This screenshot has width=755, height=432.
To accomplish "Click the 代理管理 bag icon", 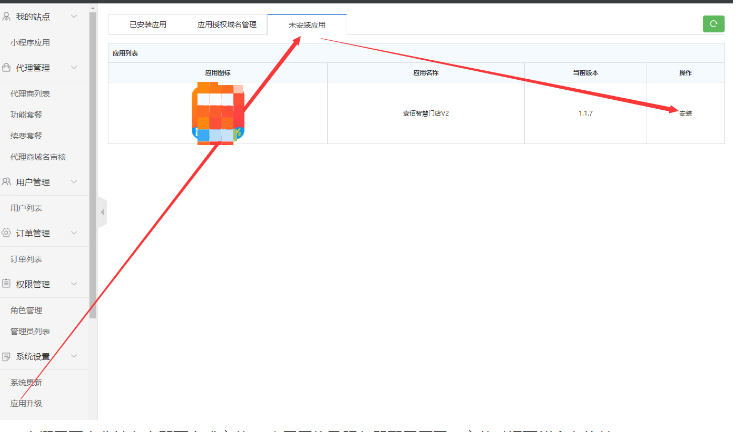I will (6, 67).
